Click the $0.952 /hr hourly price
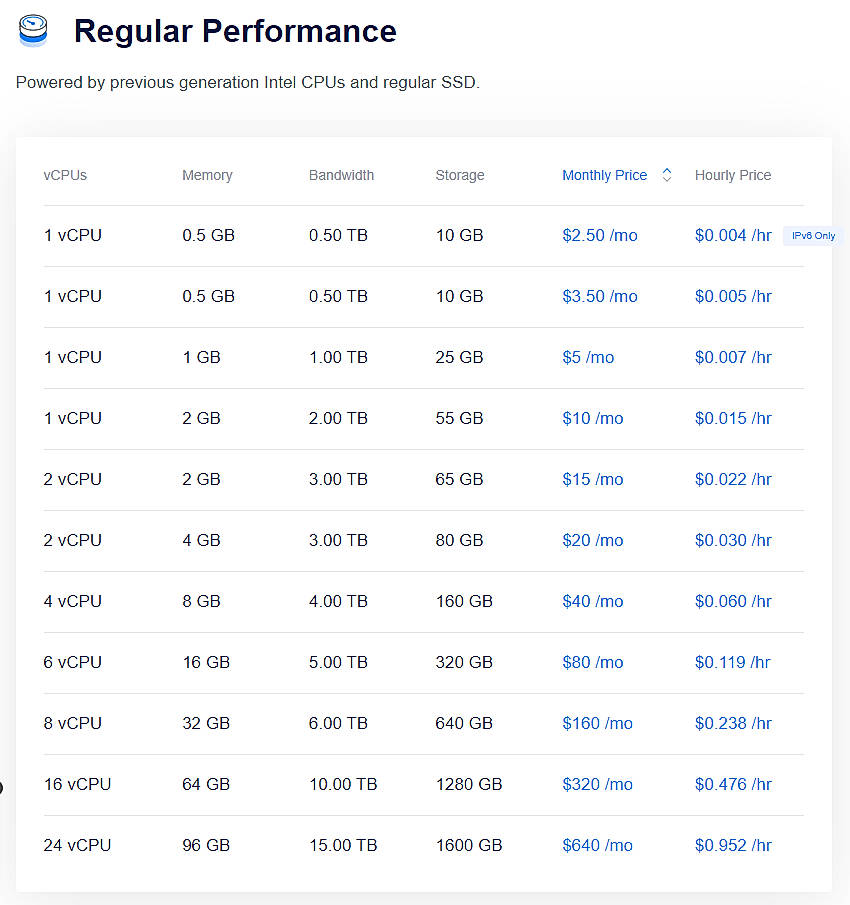Screen dimensions: 850x905 [x=733, y=845]
